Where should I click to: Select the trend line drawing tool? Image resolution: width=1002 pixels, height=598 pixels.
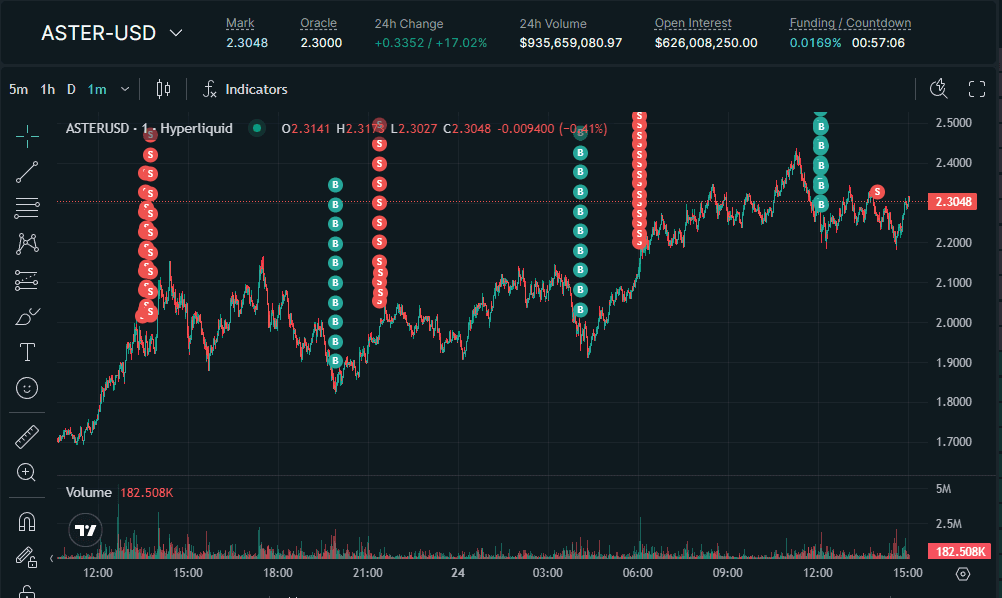click(27, 171)
